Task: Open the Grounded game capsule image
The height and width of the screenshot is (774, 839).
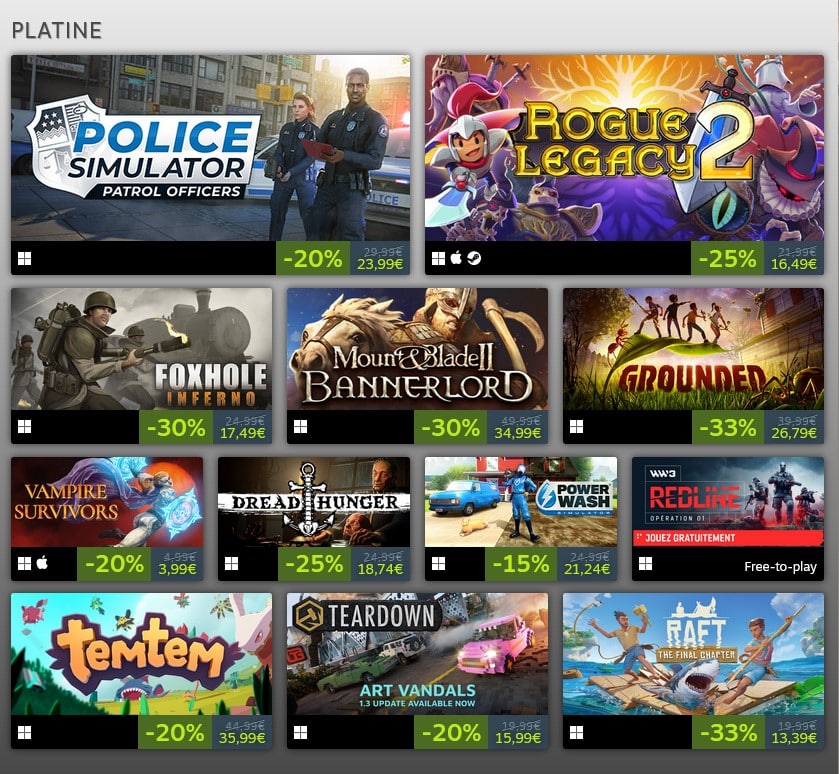Action: coord(693,349)
